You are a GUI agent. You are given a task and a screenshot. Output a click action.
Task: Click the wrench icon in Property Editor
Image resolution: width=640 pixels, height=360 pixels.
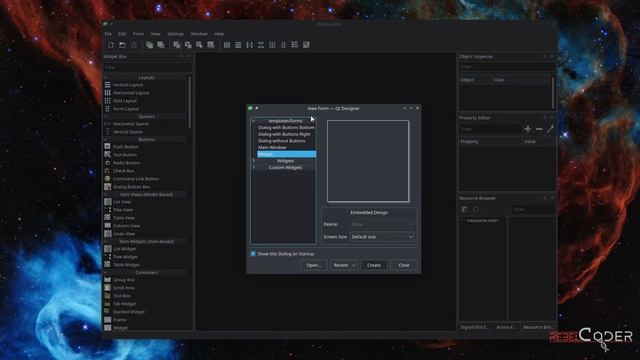point(550,129)
